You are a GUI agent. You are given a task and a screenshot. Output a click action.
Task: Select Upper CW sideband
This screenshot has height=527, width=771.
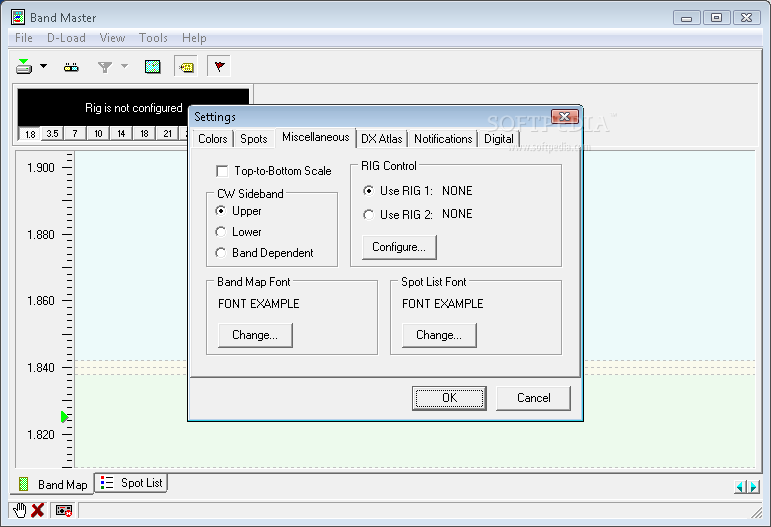(221, 211)
